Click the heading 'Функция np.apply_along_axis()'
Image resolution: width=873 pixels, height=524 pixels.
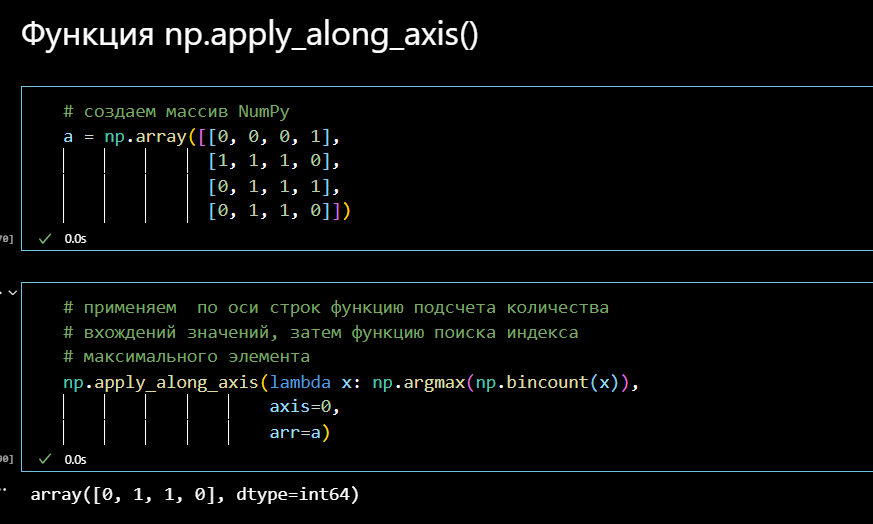click(x=250, y=36)
